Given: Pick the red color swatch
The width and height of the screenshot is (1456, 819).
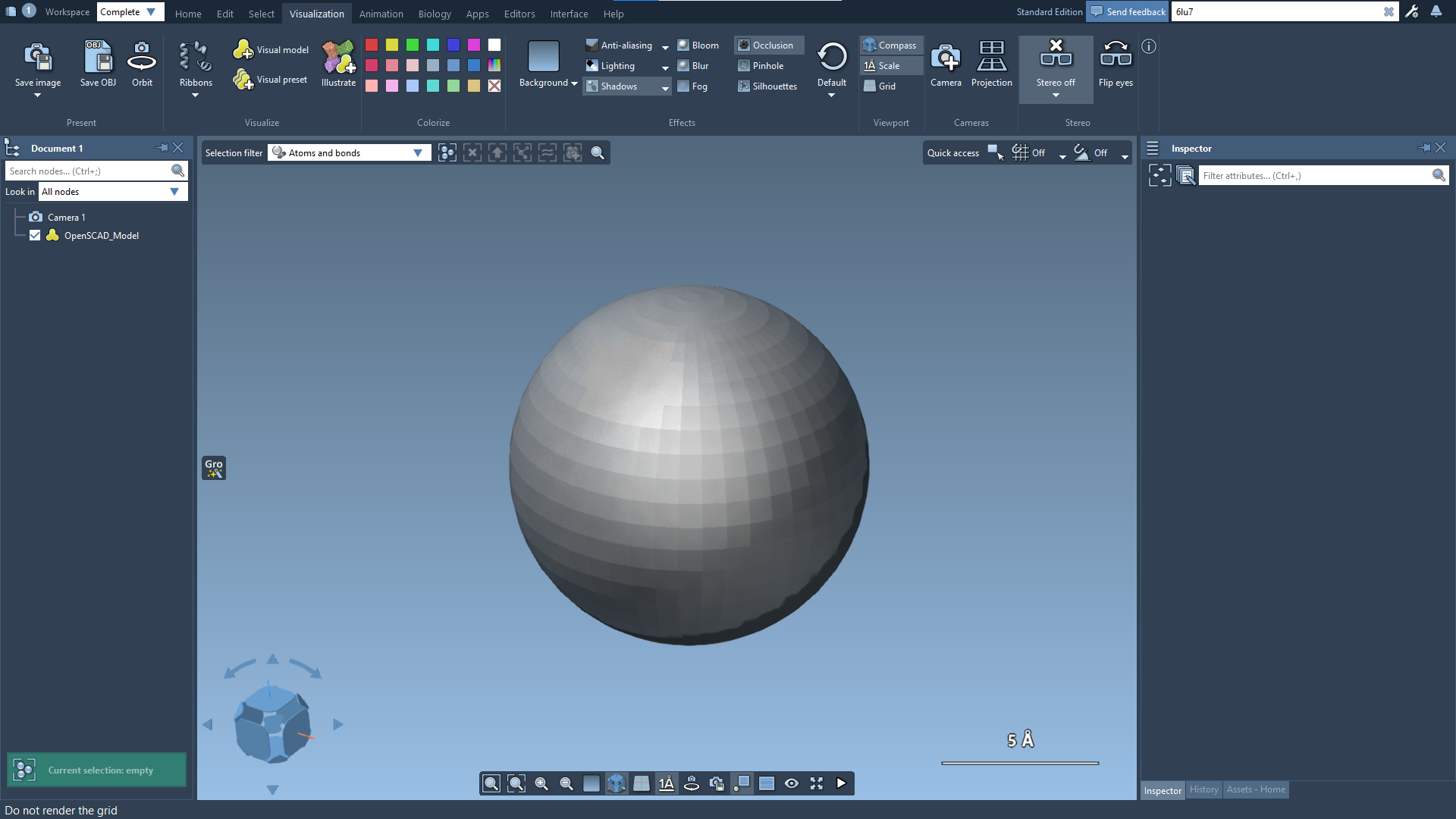Looking at the screenshot, I should (372, 45).
